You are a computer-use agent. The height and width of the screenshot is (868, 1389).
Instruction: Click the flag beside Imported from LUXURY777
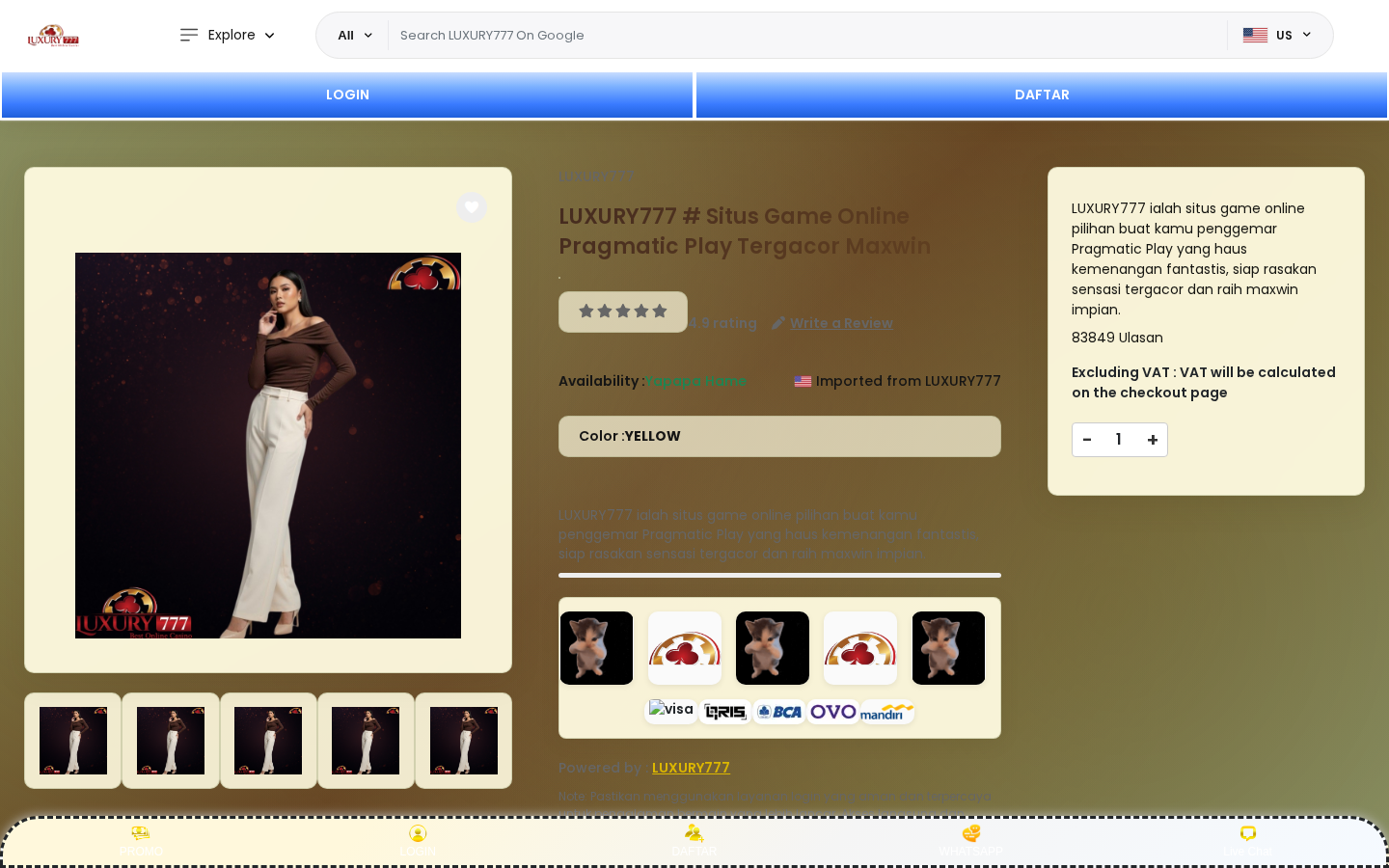803,382
